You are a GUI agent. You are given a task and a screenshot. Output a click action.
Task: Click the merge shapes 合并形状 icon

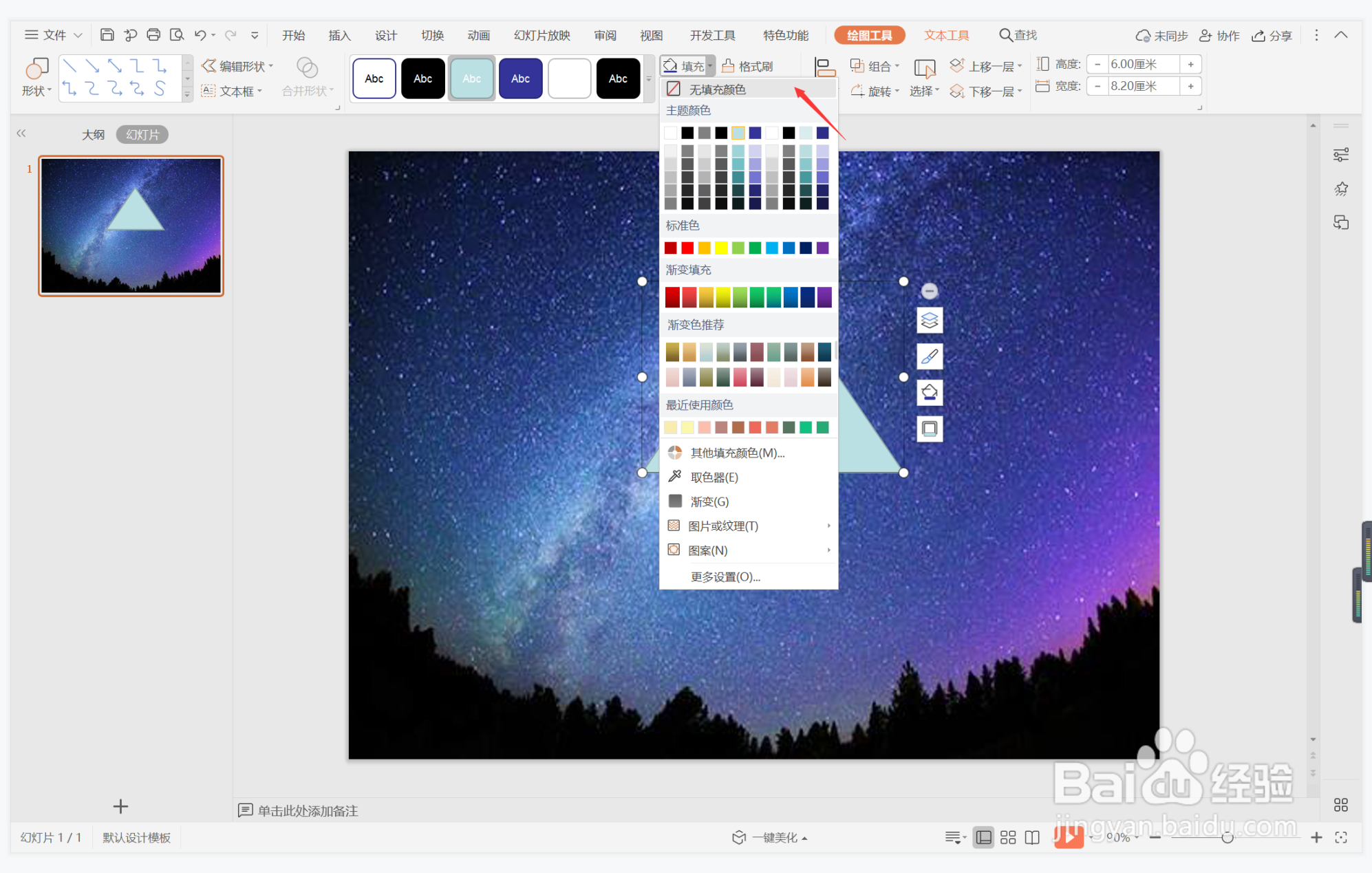click(307, 67)
